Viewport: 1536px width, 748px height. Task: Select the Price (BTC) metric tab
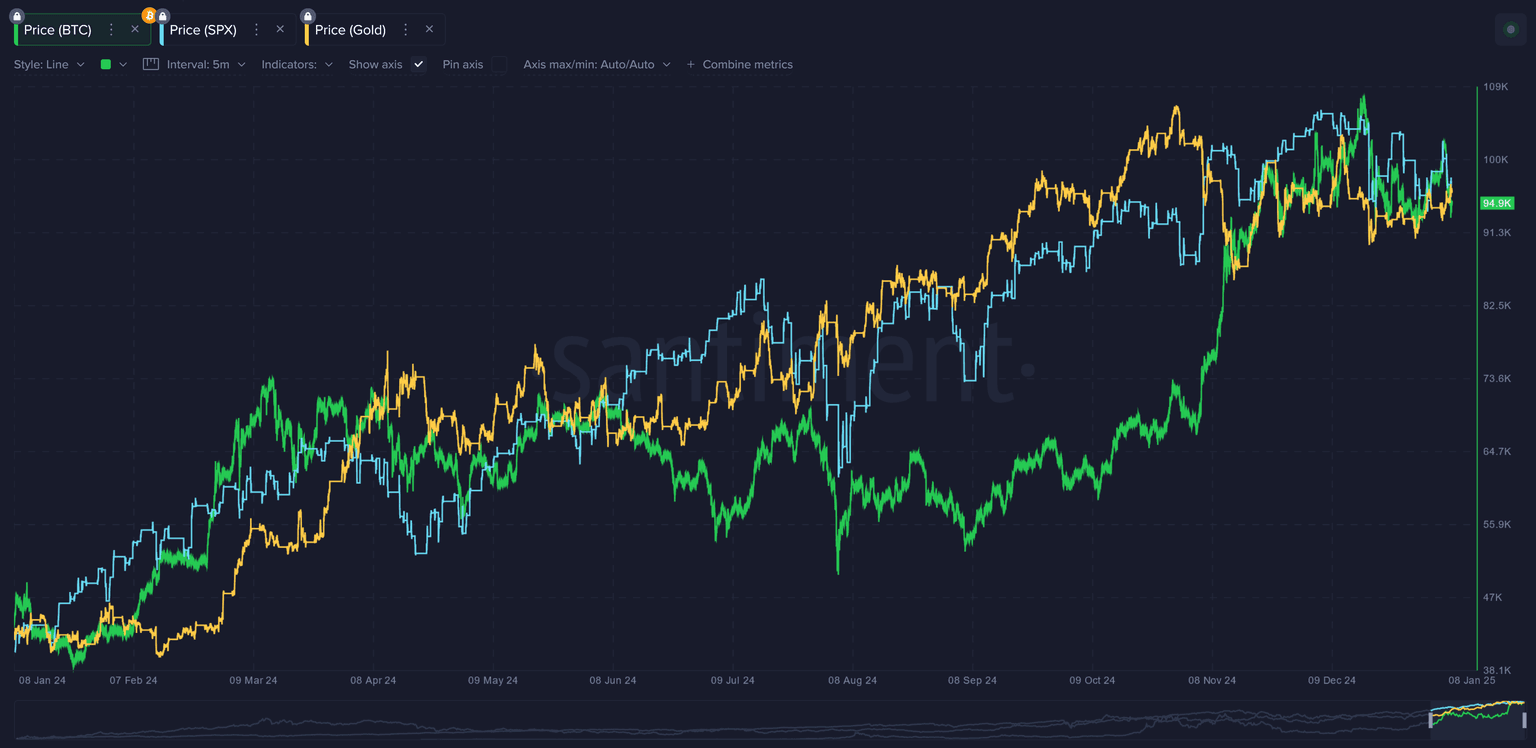point(57,30)
